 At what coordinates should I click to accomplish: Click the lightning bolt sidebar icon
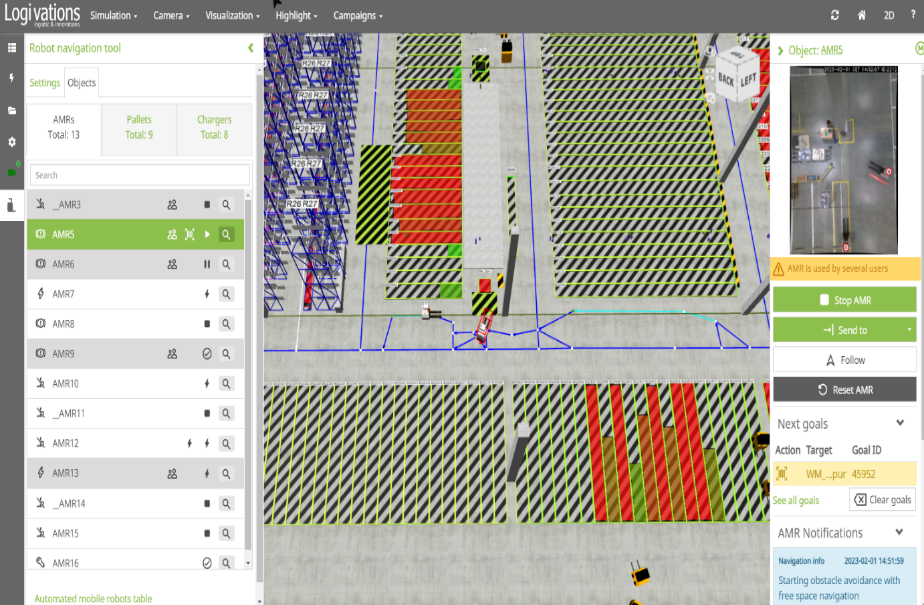coord(12,78)
